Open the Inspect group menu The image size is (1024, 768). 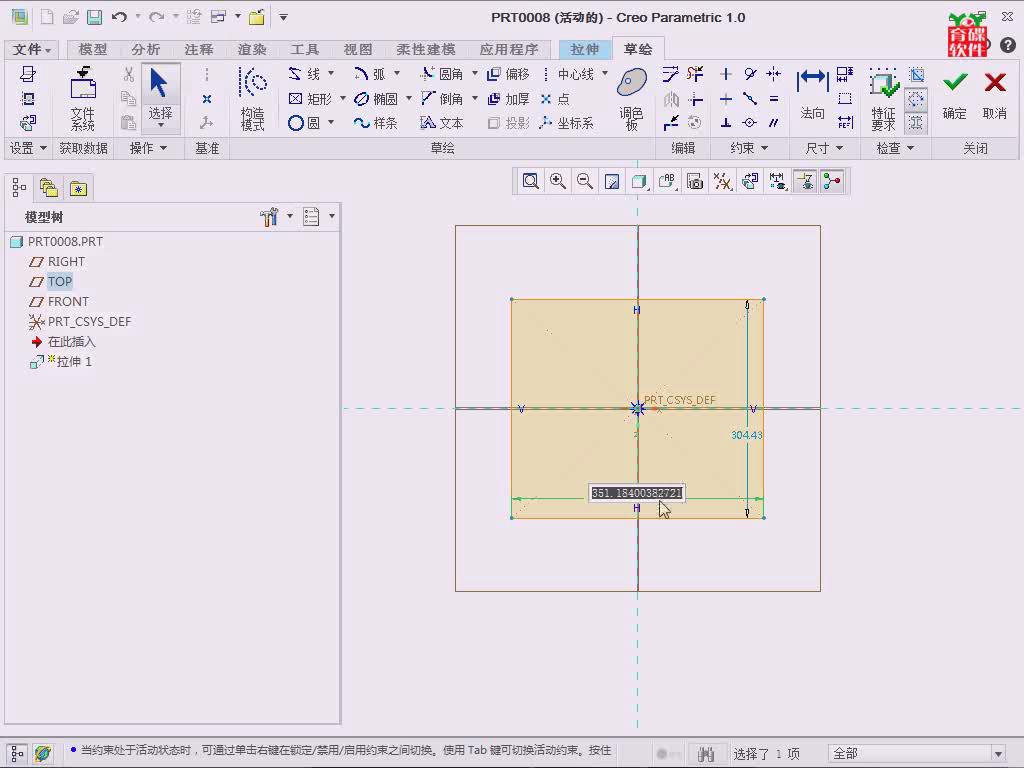pos(895,148)
